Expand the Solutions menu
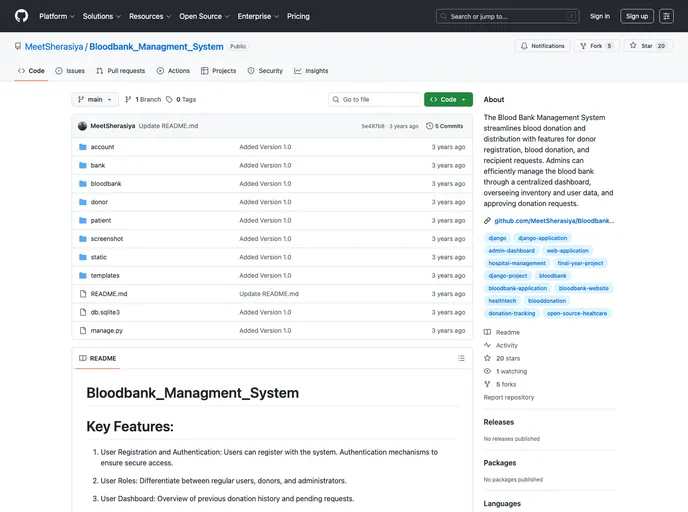Screen dimensions: 688x512 (x=101, y=16)
